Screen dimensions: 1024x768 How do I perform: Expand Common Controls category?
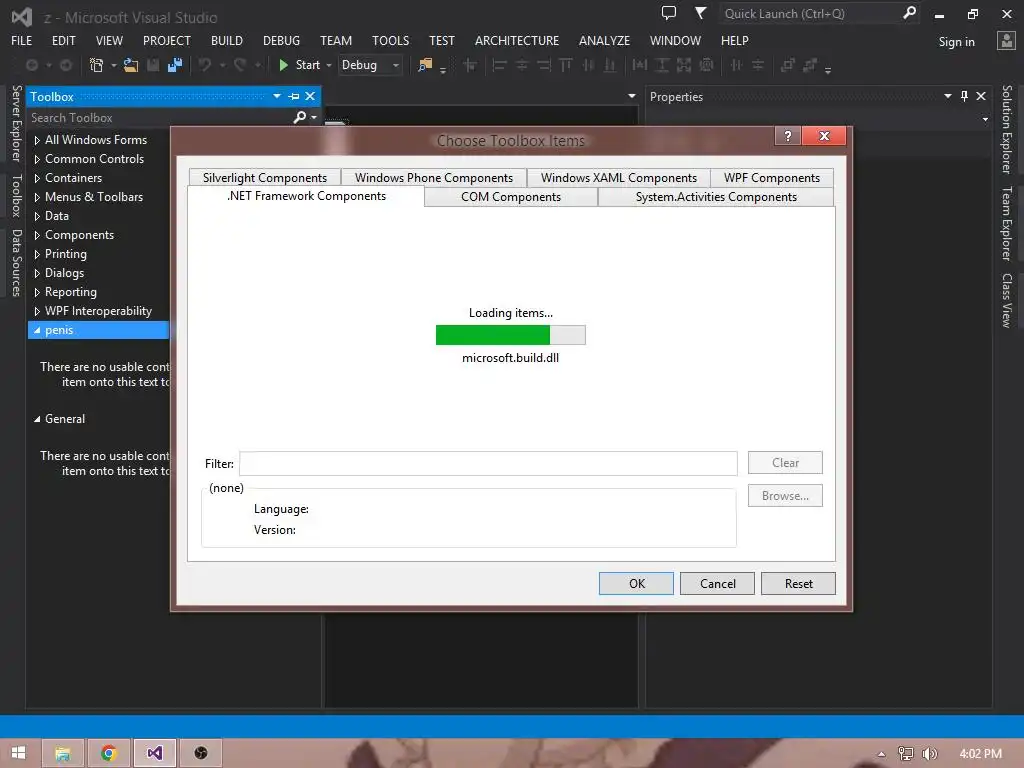(37, 159)
